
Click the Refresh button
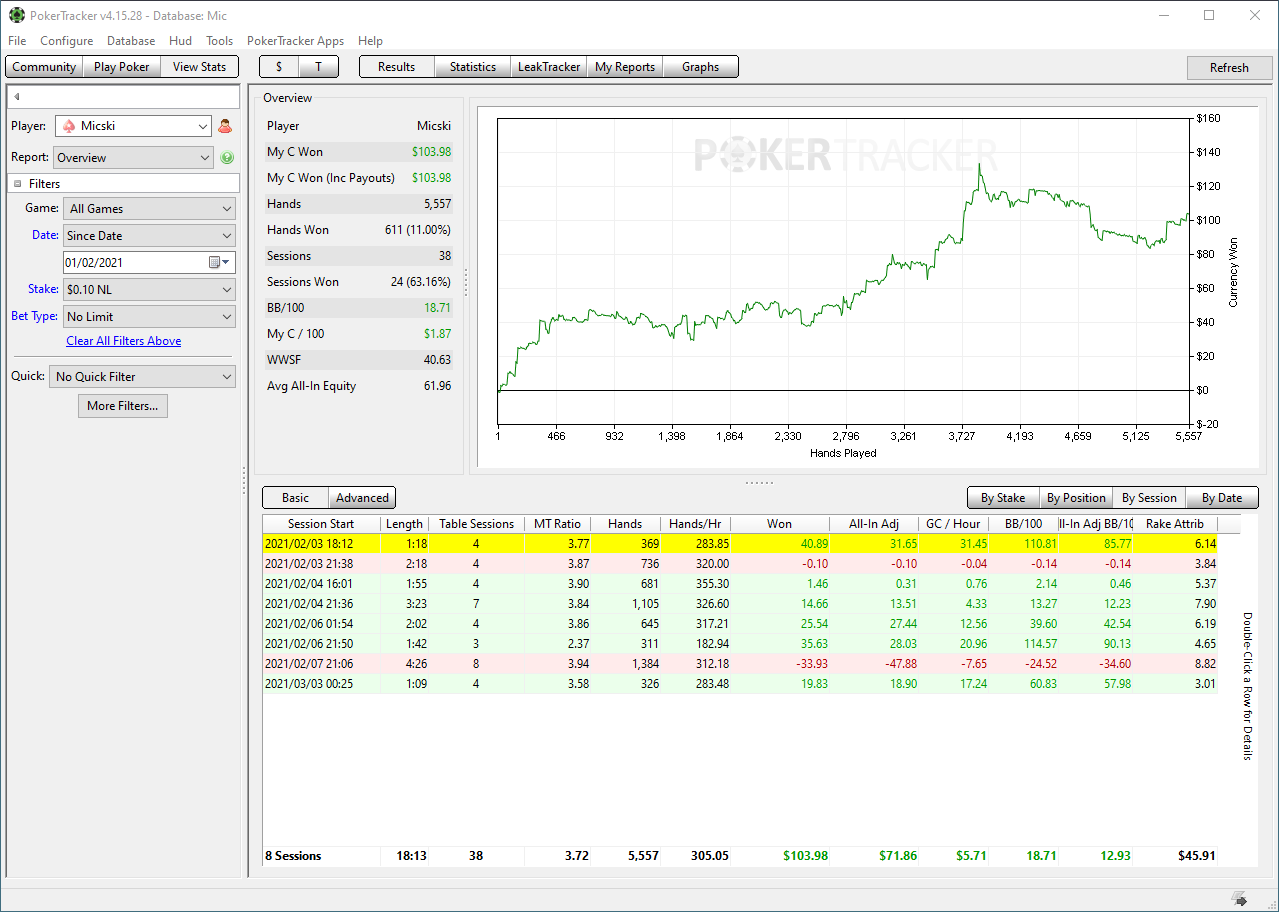coord(1229,68)
